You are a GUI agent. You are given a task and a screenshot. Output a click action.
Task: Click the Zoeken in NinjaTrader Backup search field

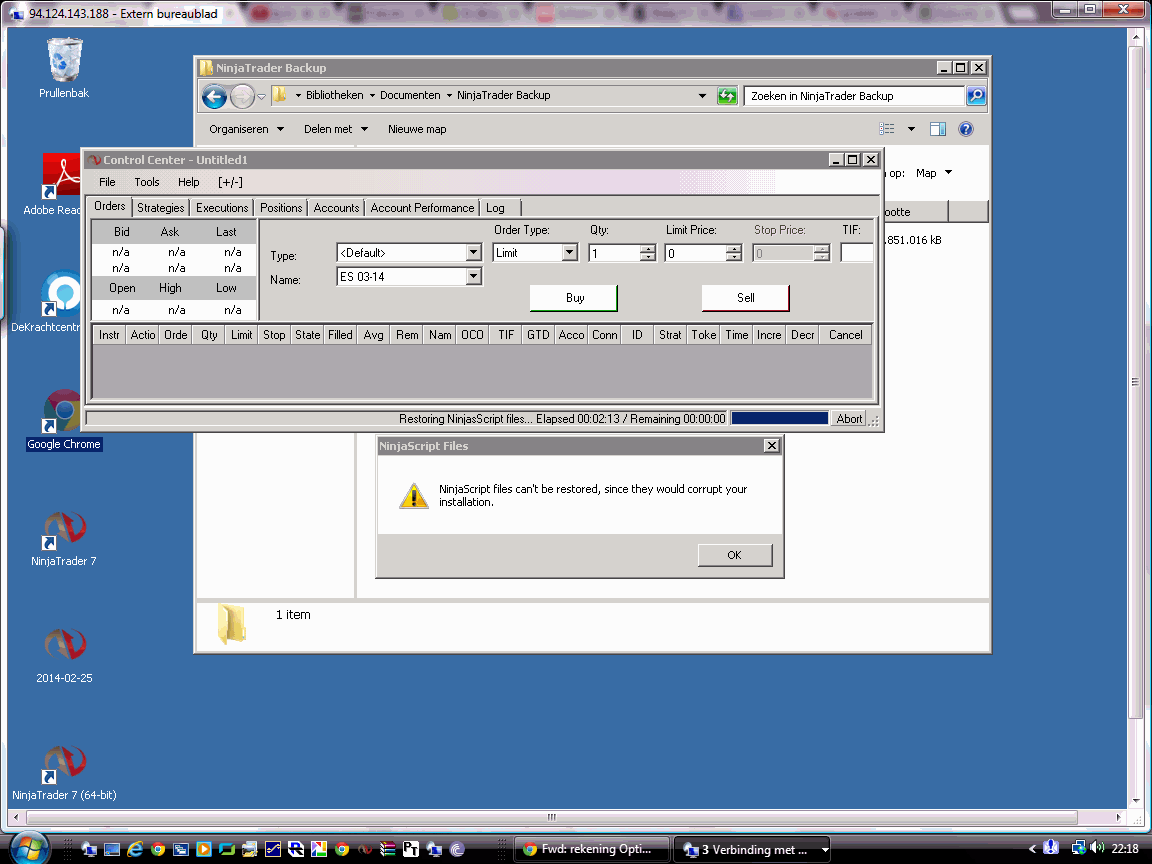click(x=853, y=96)
